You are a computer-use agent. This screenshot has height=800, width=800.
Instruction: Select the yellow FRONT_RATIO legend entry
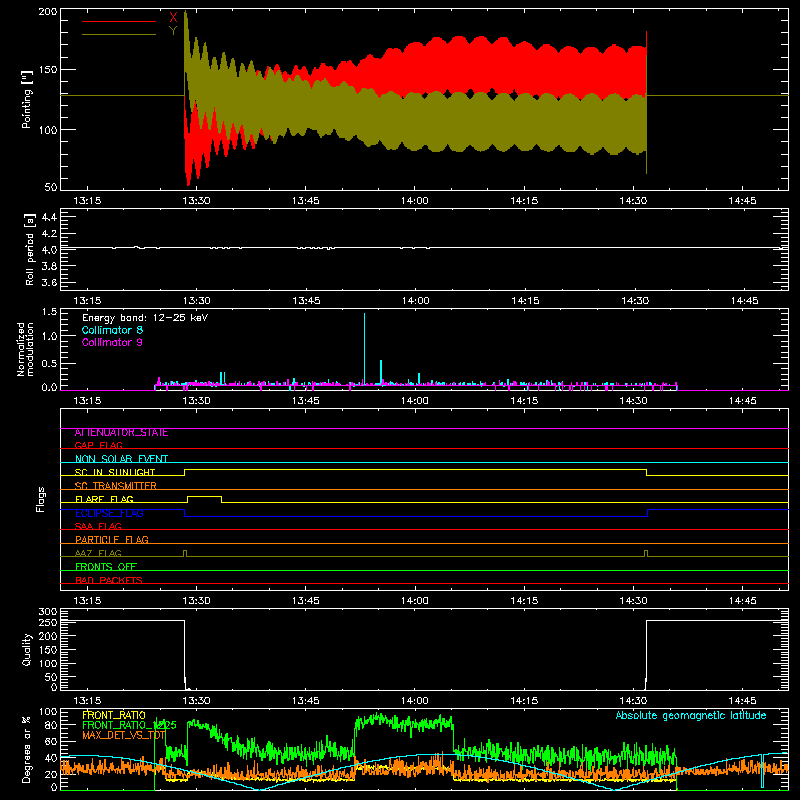(114, 715)
